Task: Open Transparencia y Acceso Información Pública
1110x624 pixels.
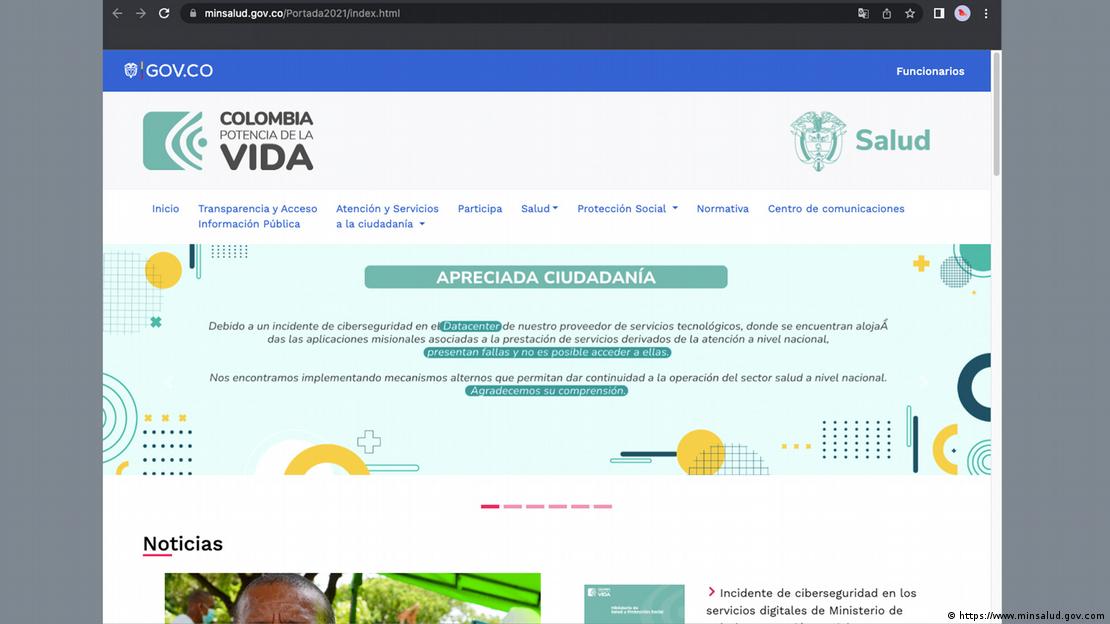Action: coord(258,216)
